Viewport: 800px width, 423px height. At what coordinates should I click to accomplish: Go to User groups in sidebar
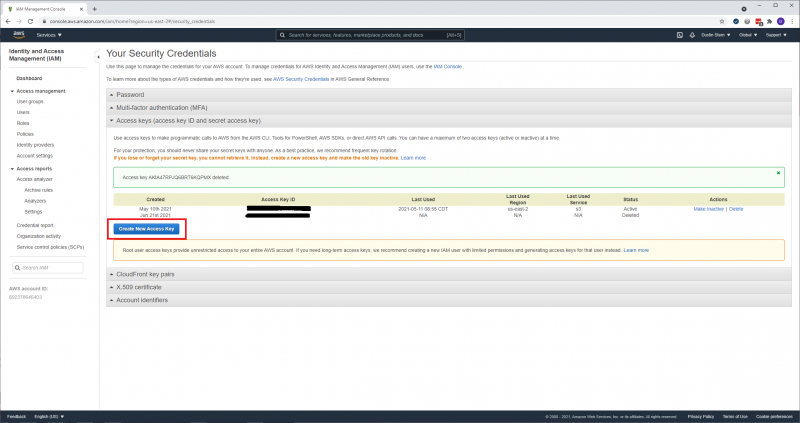[30, 102]
